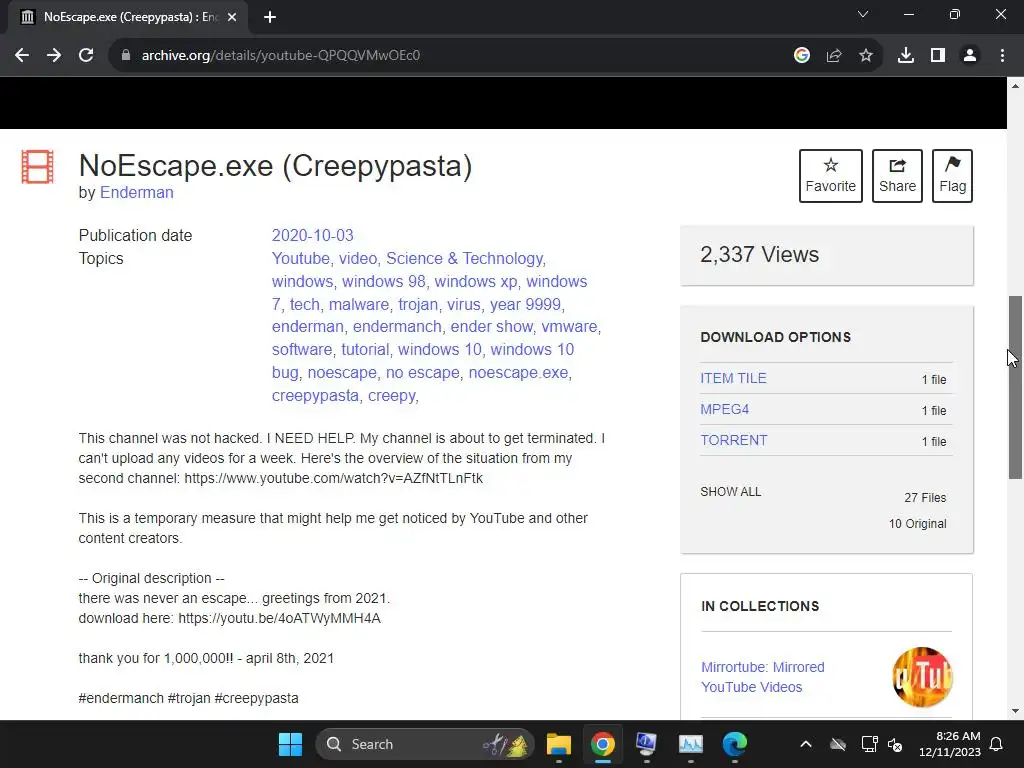Open network status in system tray
Screen dimensions: 1024x768
pyautogui.click(x=869, y=744)
